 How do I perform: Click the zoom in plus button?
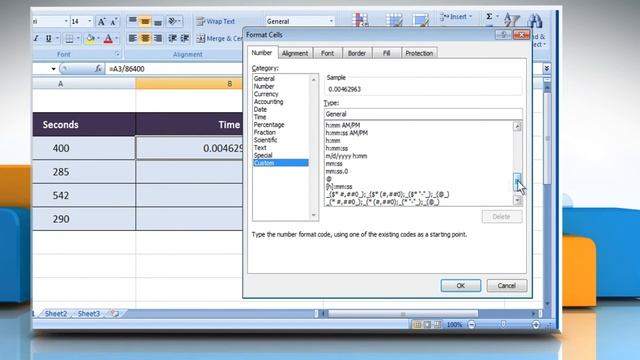tap(536, 324)
